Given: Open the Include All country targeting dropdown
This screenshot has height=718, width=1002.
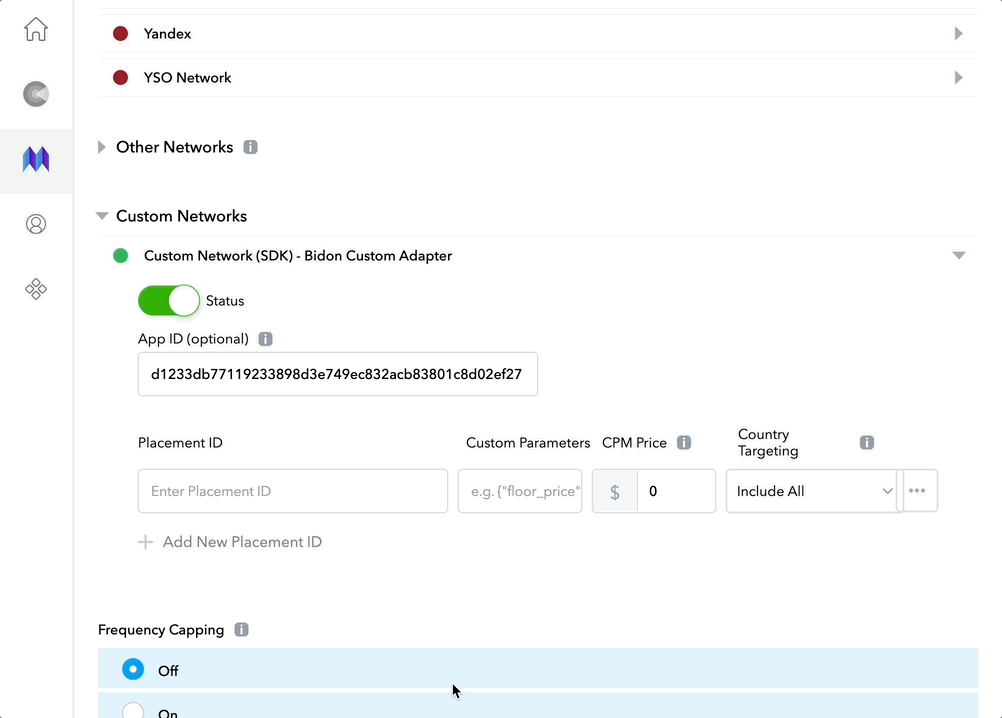Looking at the screenshot, I should click(814, 491).
